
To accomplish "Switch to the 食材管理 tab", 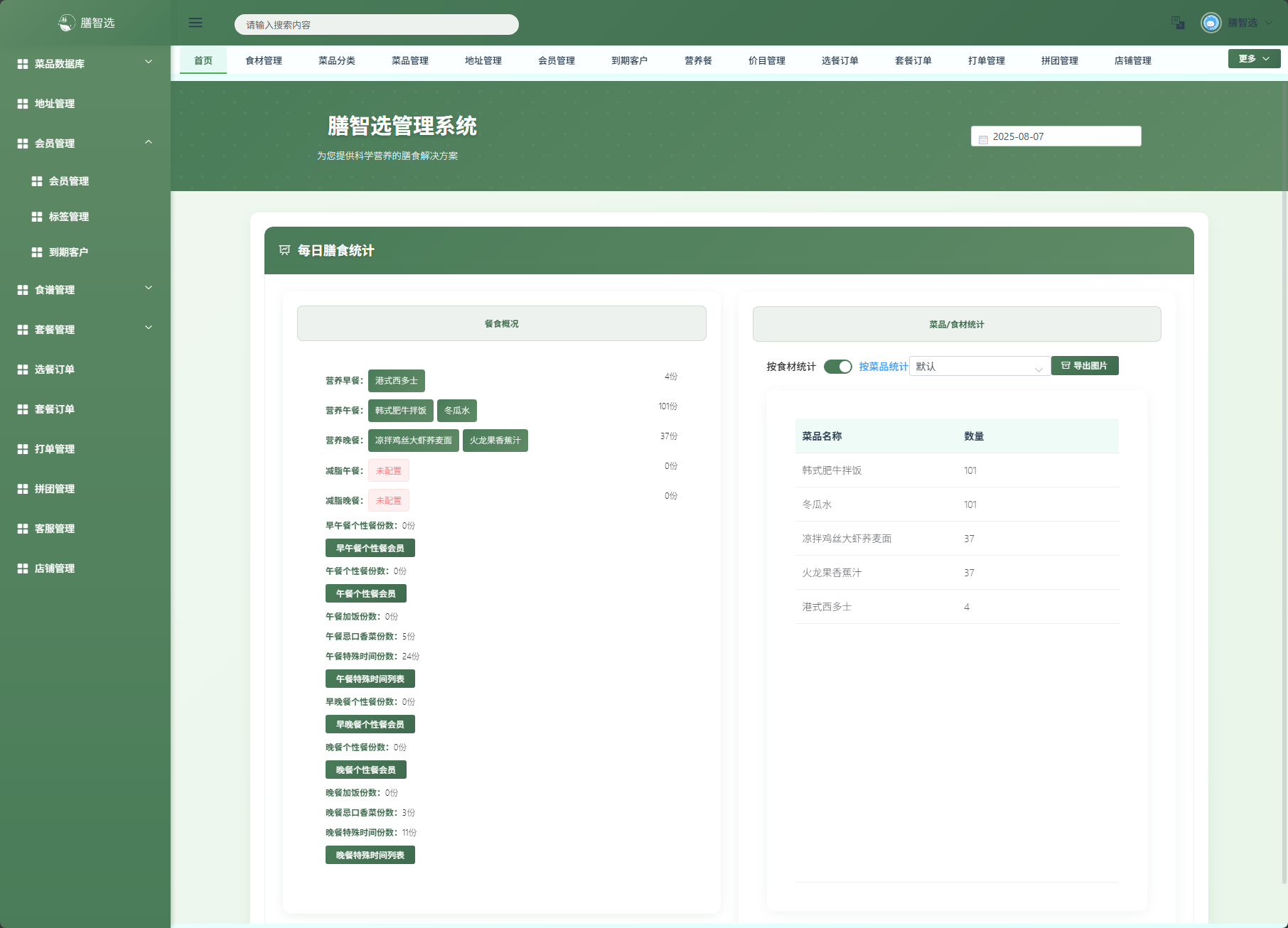I will click(264, 60).
